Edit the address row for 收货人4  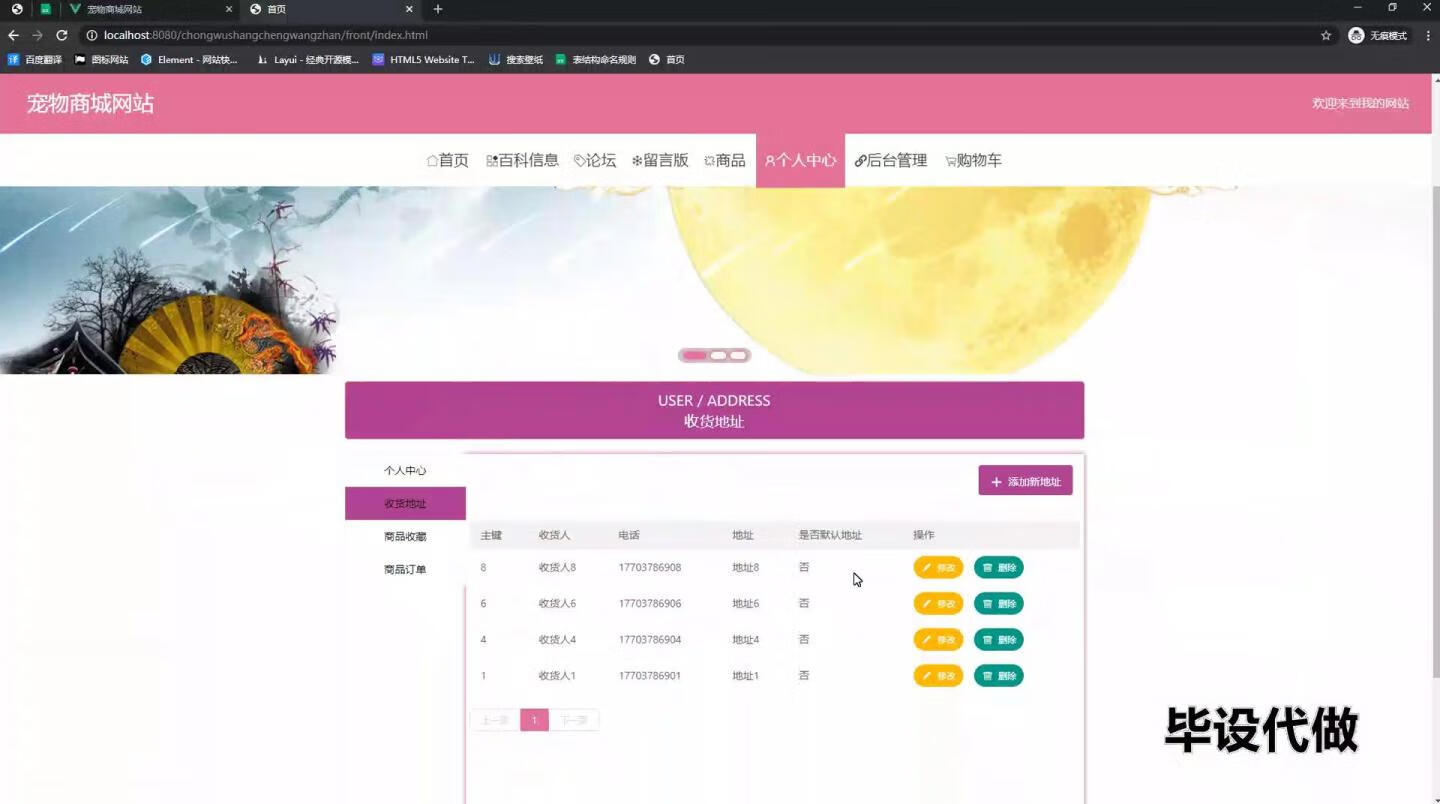pyautogui.click(x=938, y=640)
